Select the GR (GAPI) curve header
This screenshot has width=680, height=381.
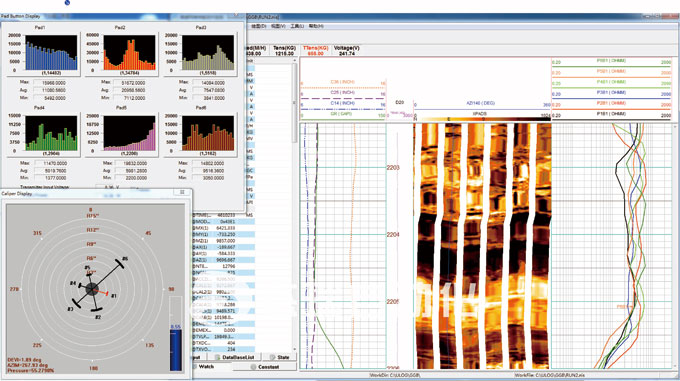343,114
